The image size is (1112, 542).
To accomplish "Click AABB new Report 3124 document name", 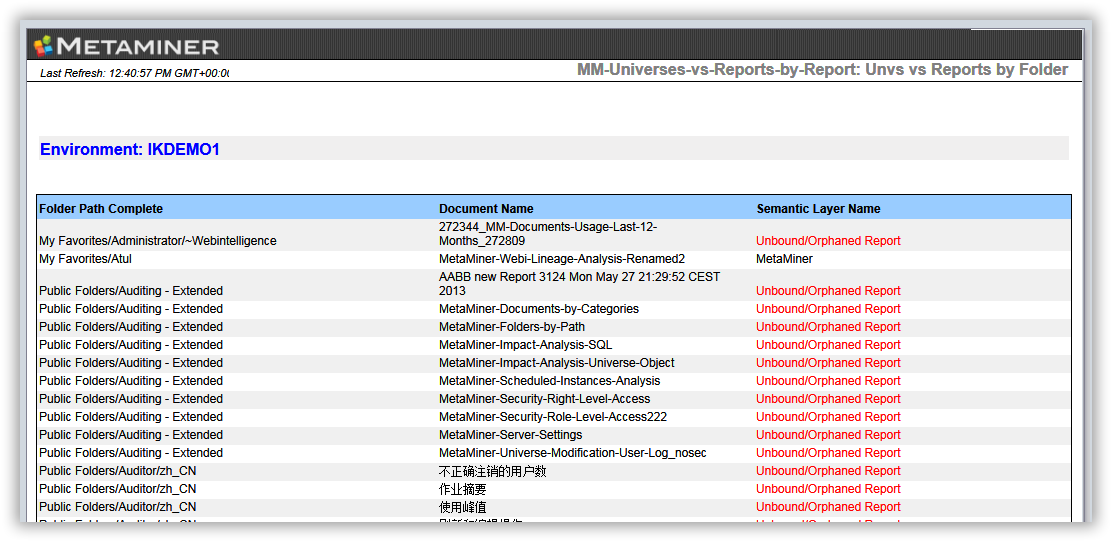I will [579, 284].
